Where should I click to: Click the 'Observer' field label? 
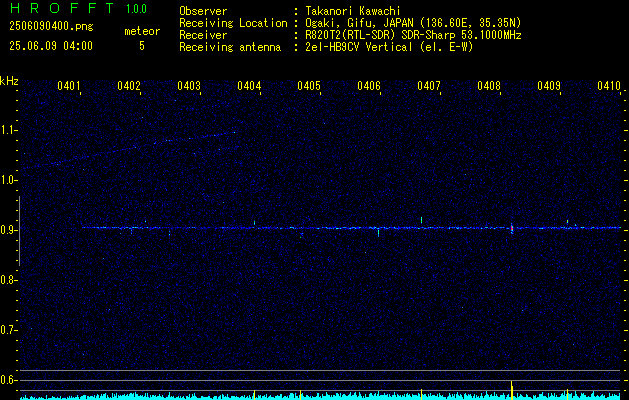[203, 11]
